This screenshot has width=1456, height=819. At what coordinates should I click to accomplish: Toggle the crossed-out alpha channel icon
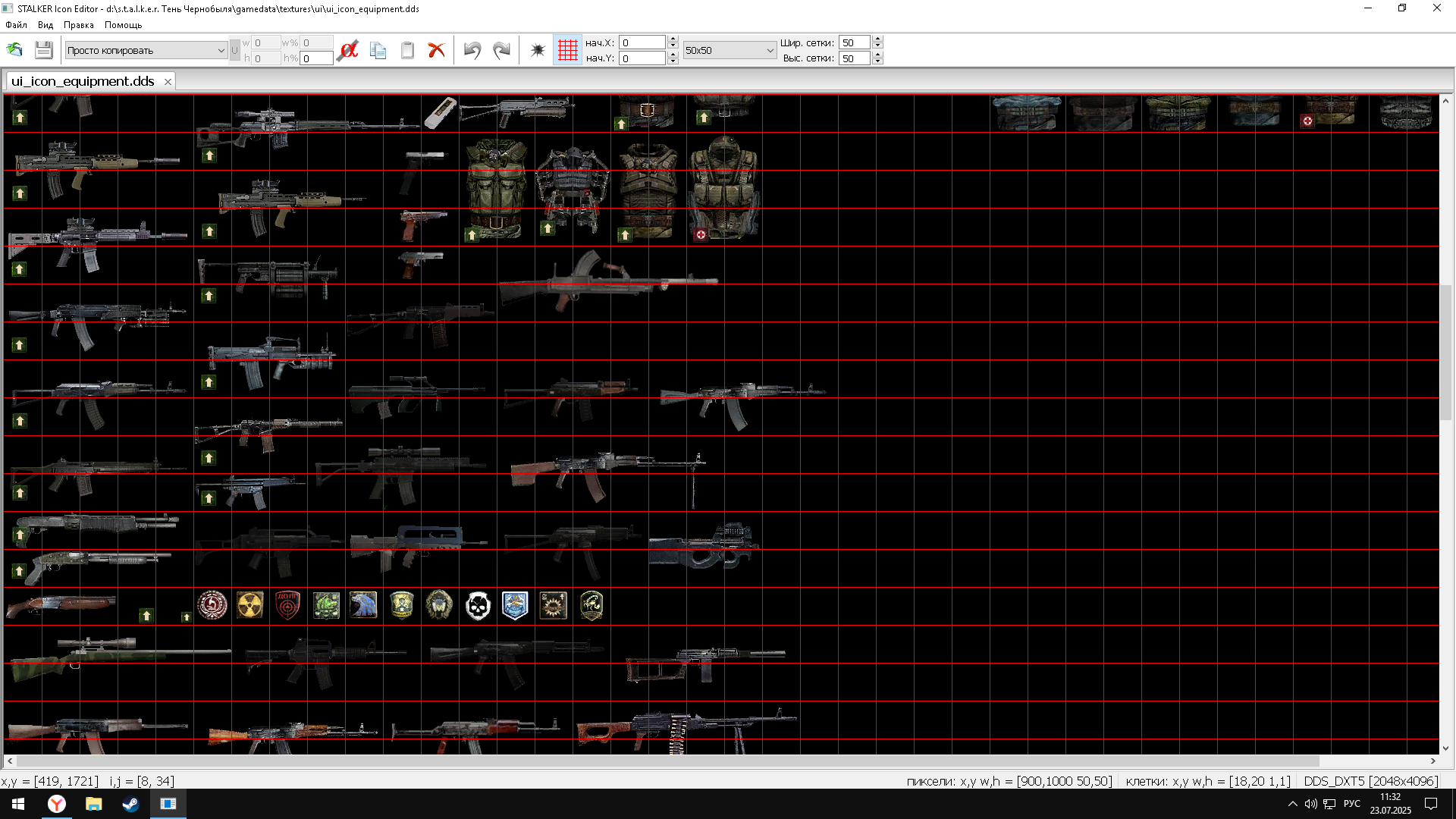[x=348, y=50]
